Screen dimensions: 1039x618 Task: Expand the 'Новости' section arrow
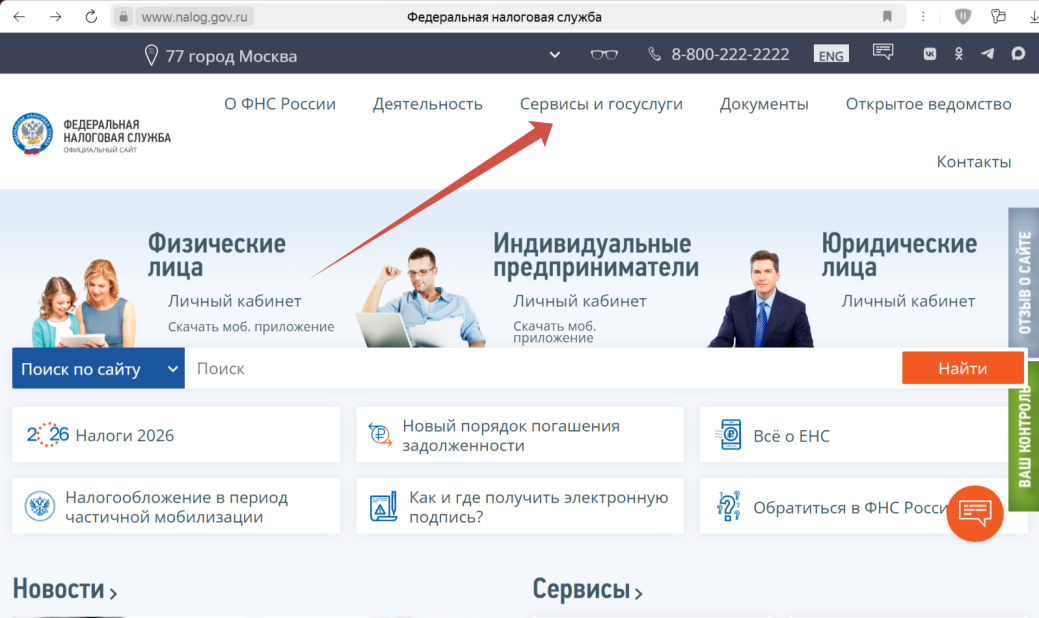[x=113, y=593]
